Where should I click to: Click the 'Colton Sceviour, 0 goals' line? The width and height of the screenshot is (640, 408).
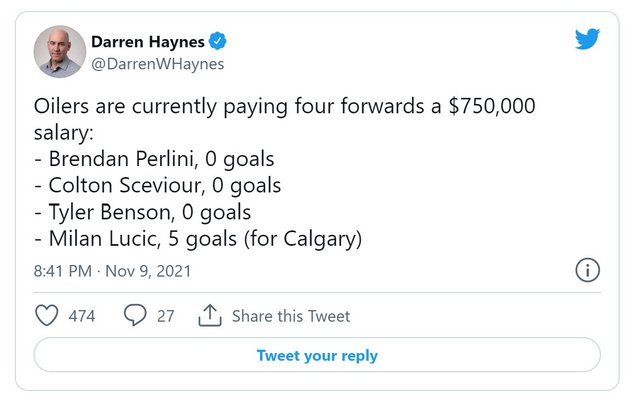(157, 185)
